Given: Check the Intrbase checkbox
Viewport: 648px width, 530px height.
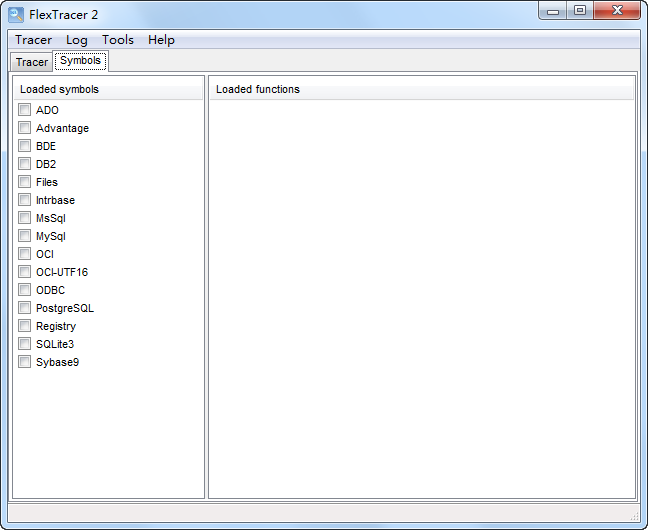Looking at the screenshot, I should (x=24, y=200).
